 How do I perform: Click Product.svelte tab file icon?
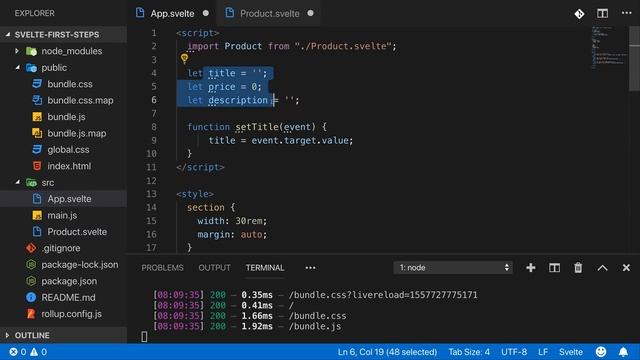(x=230, y=13)
